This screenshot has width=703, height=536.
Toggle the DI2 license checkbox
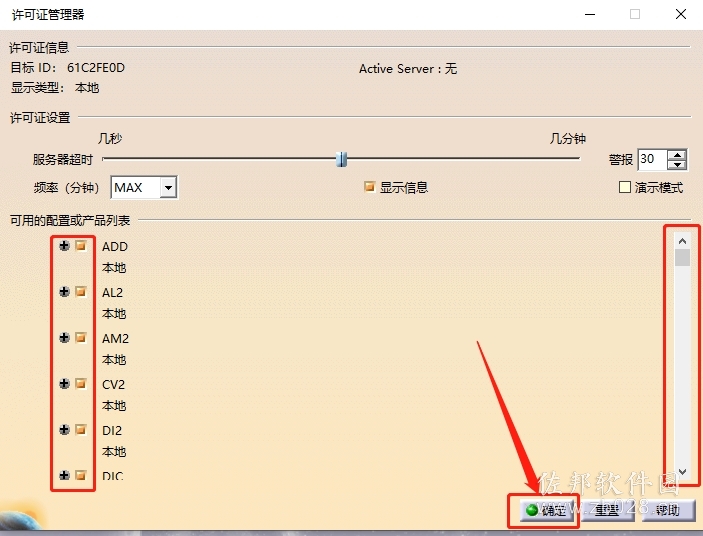pos(81,430)
